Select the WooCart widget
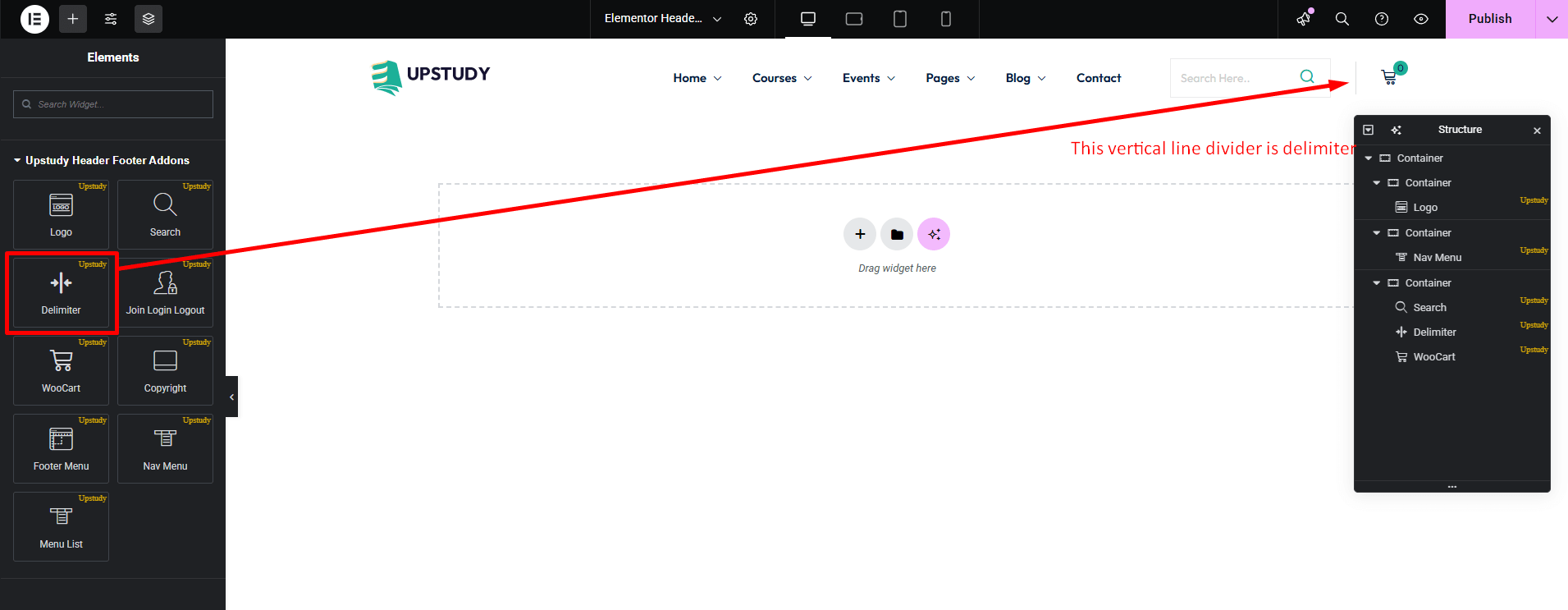The height and width of the screenshot is (610, 1568). 61,371
